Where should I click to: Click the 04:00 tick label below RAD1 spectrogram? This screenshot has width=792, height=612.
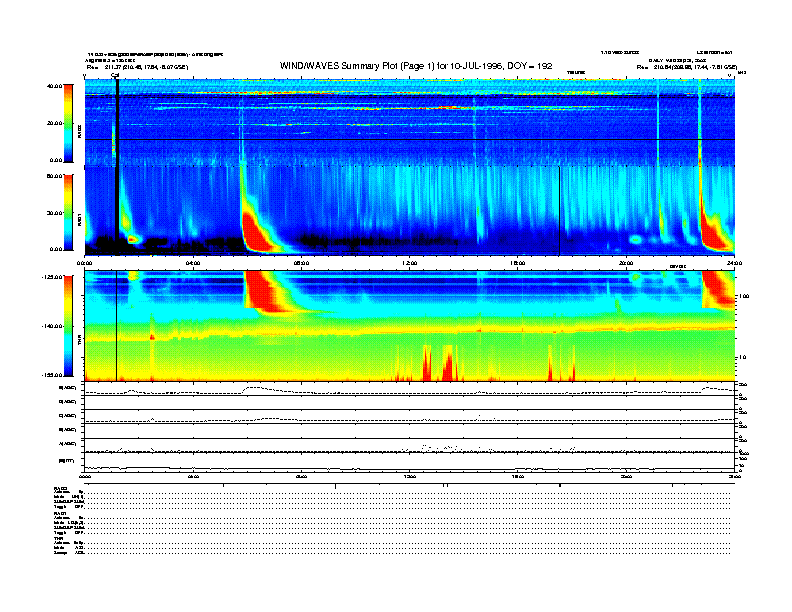[193, 263]
